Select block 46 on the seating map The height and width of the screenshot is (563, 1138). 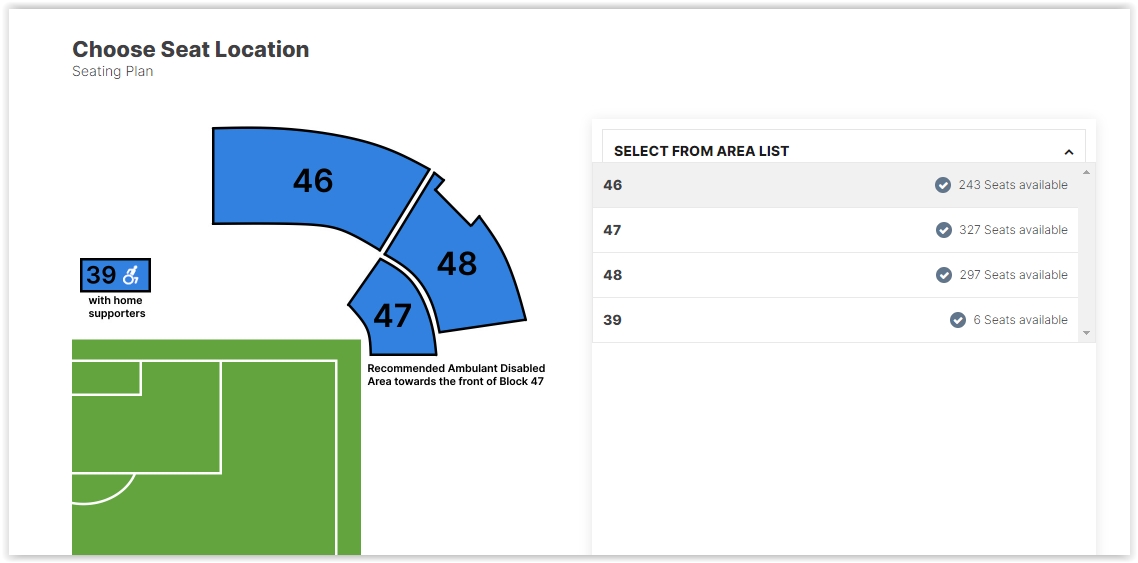click(x=314, y=180)
